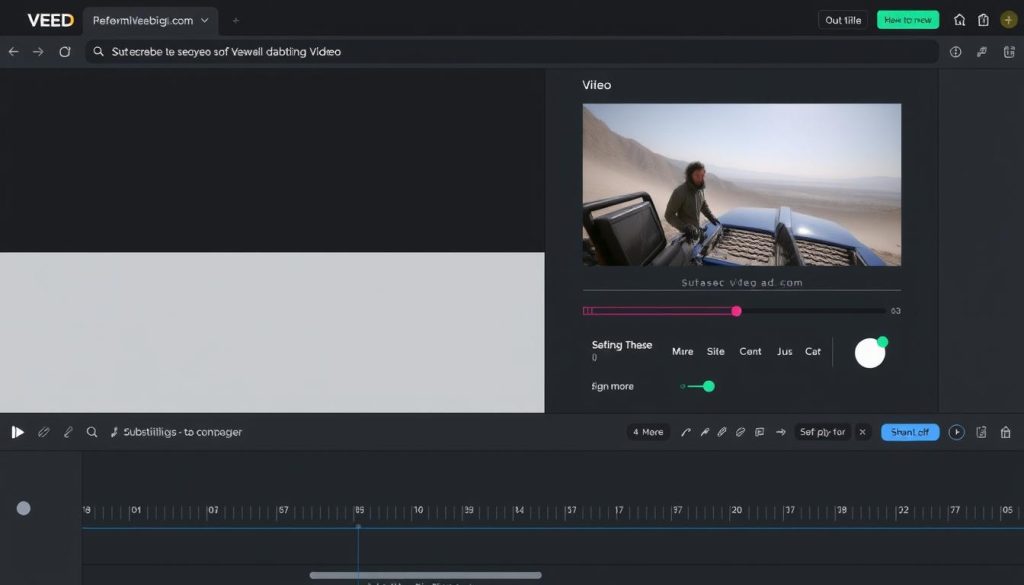Click the video preview thumbnail in the Video panel

coord(741,185)
